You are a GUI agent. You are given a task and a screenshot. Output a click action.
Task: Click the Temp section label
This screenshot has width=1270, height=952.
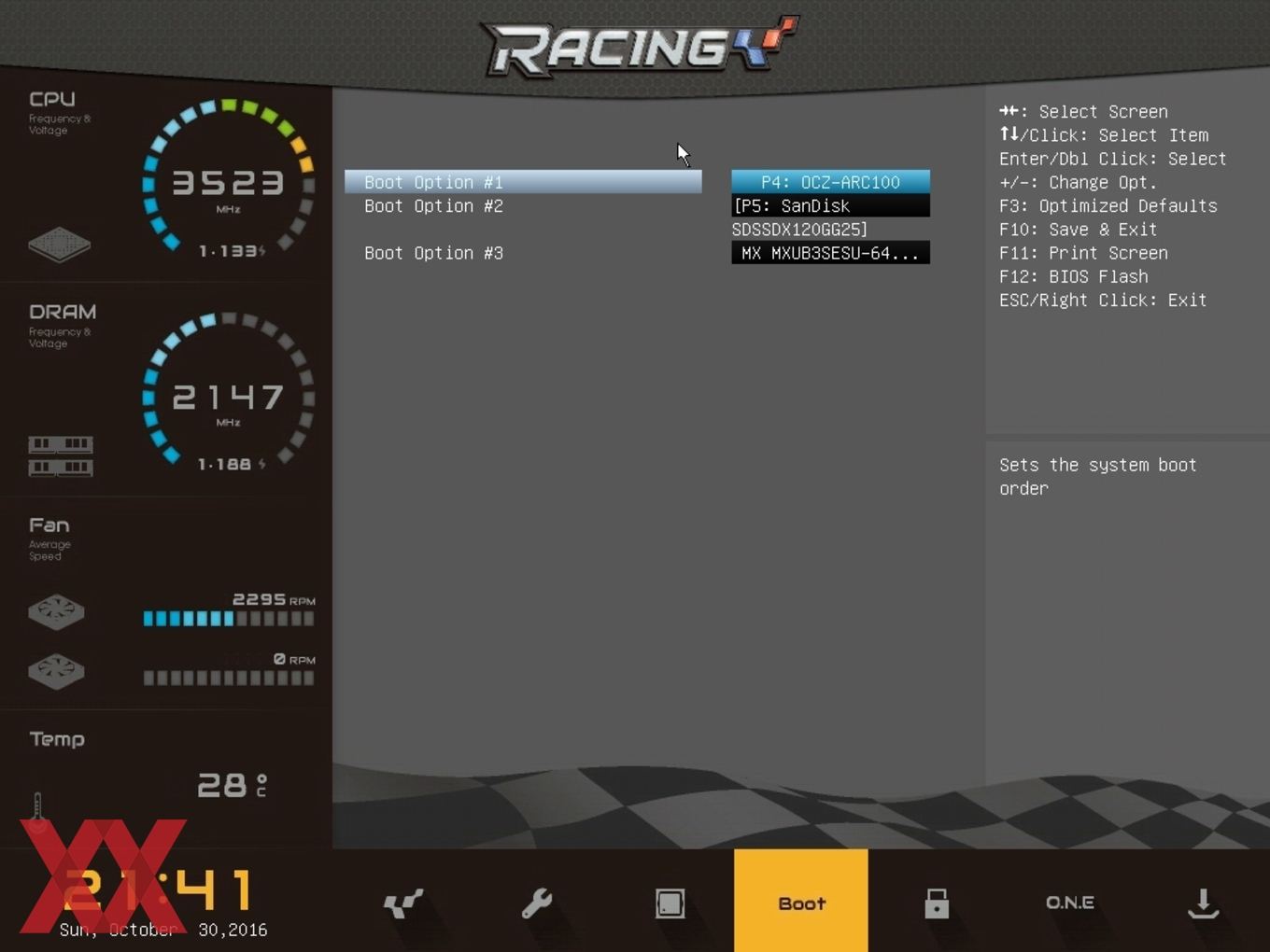coord(57,739)
